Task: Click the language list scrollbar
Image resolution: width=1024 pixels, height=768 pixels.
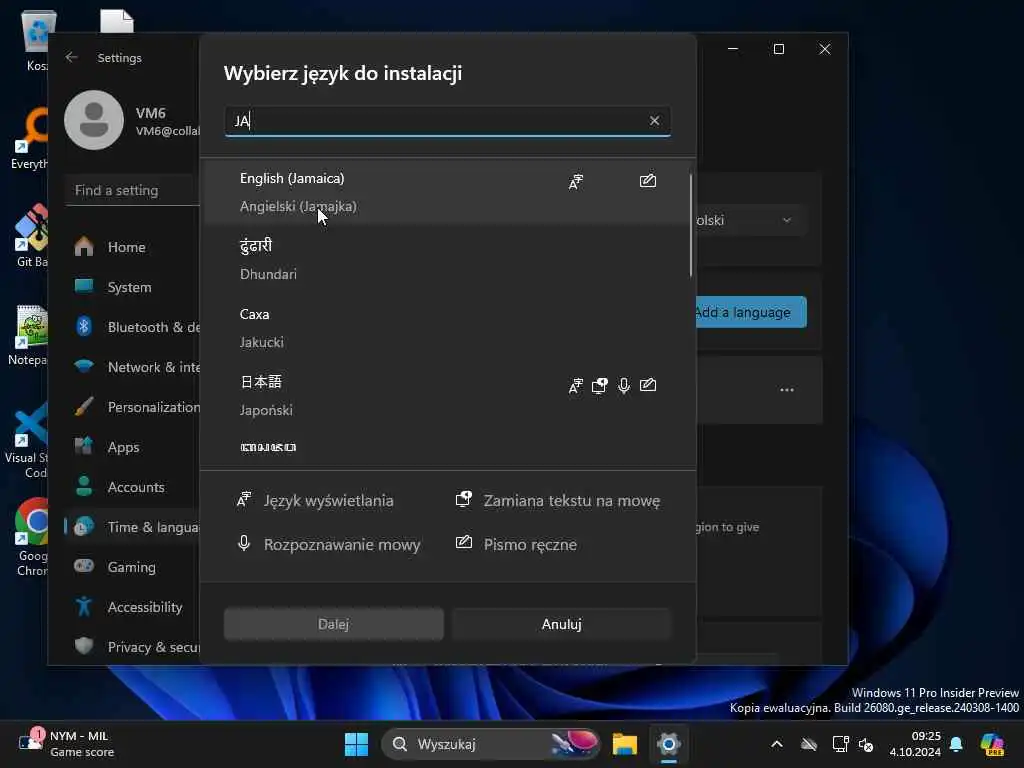Action: [691, 224]
